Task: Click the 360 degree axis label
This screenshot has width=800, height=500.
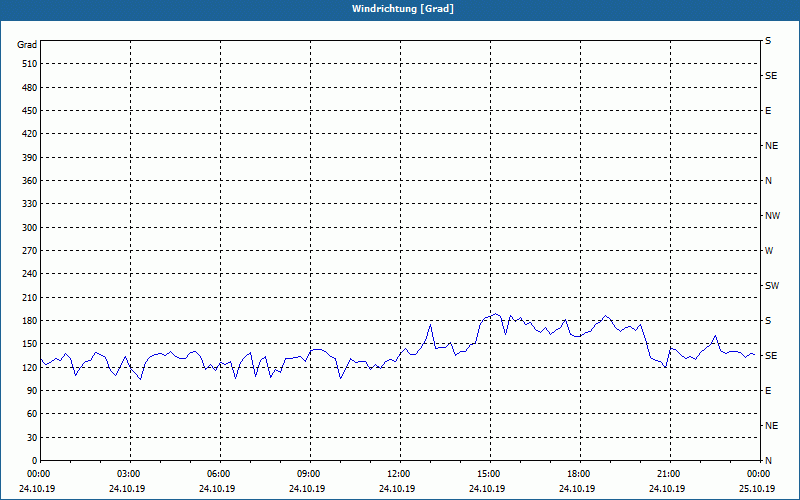Action: pyautogui.click(x=30, y=181)
